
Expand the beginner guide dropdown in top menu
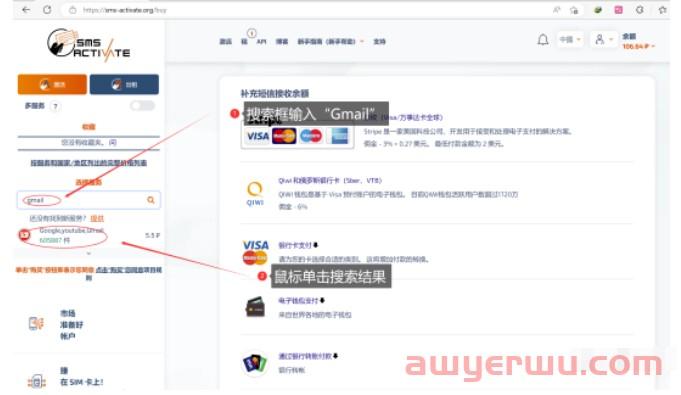330,41
